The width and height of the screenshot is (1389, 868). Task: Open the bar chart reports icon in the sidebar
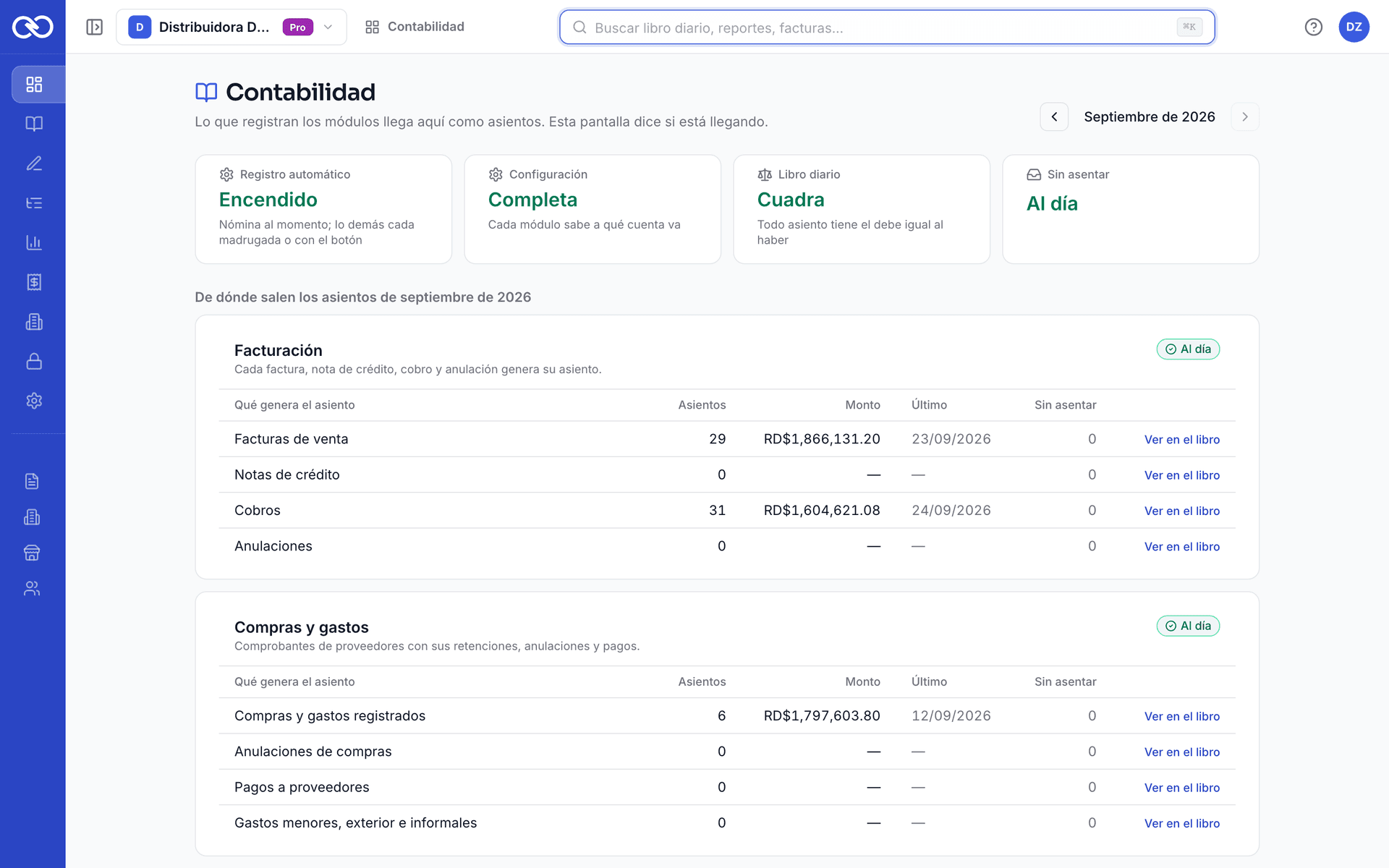(x=34, y=242)
